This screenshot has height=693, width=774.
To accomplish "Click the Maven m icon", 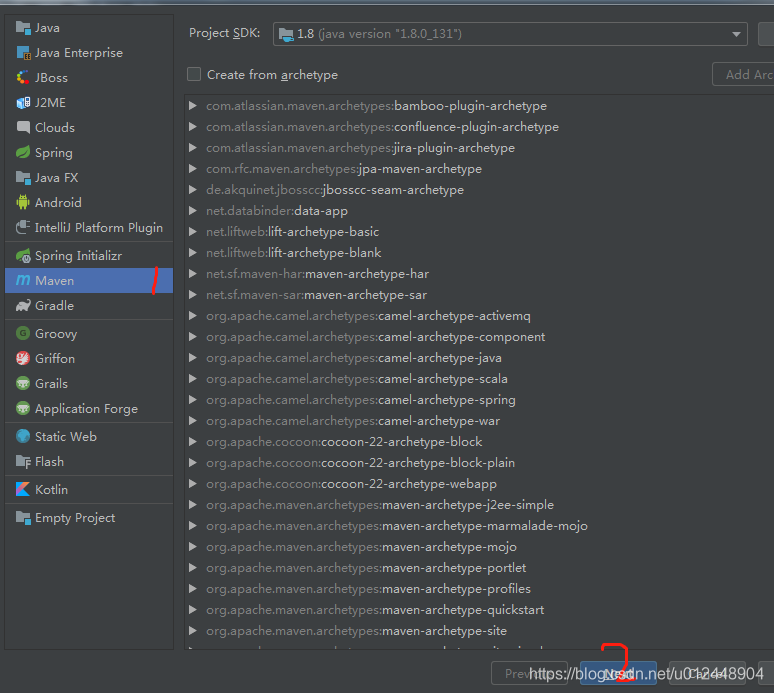I will click(x=23, y=280).
